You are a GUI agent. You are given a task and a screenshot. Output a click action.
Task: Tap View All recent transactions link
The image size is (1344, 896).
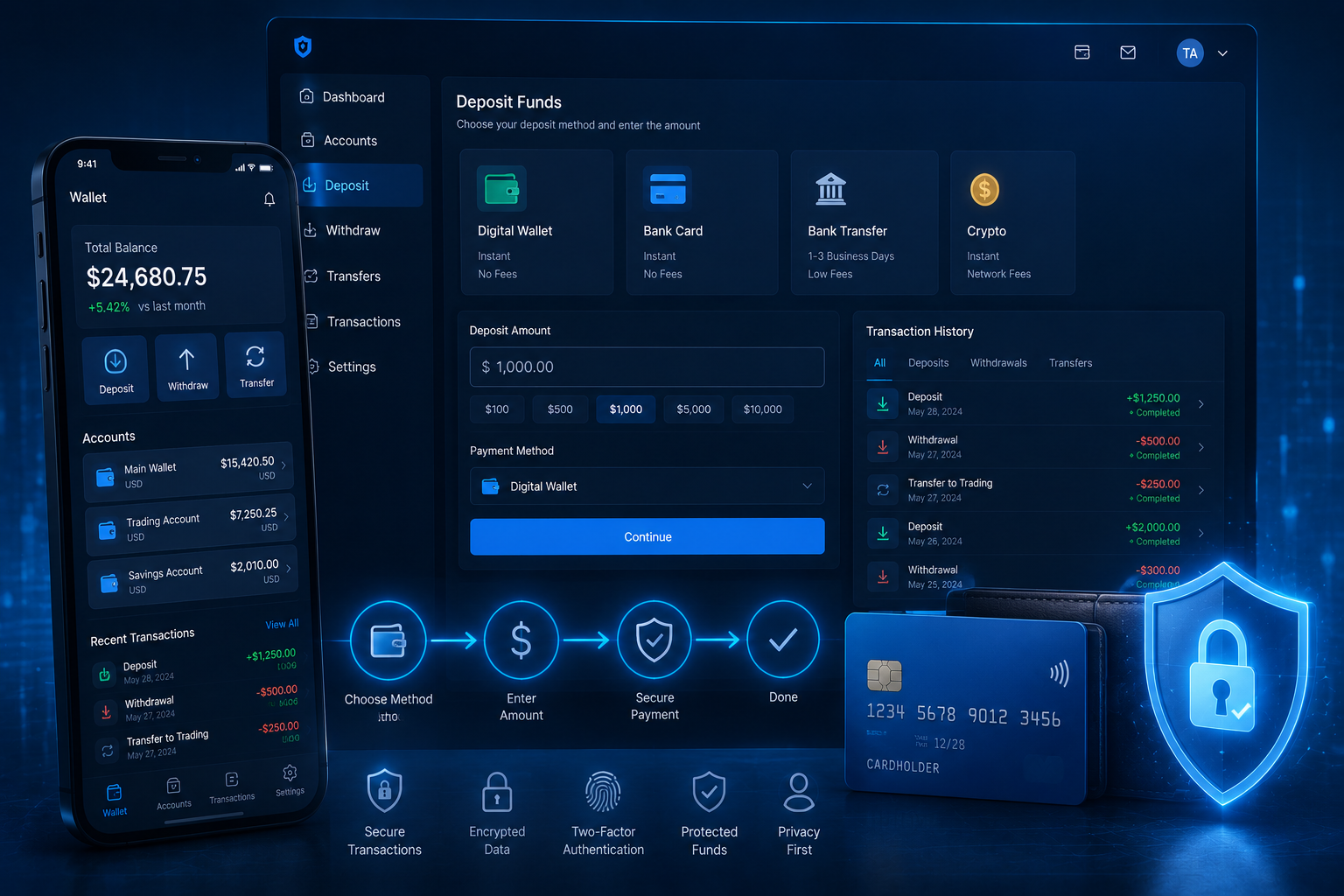pos(282,624)
